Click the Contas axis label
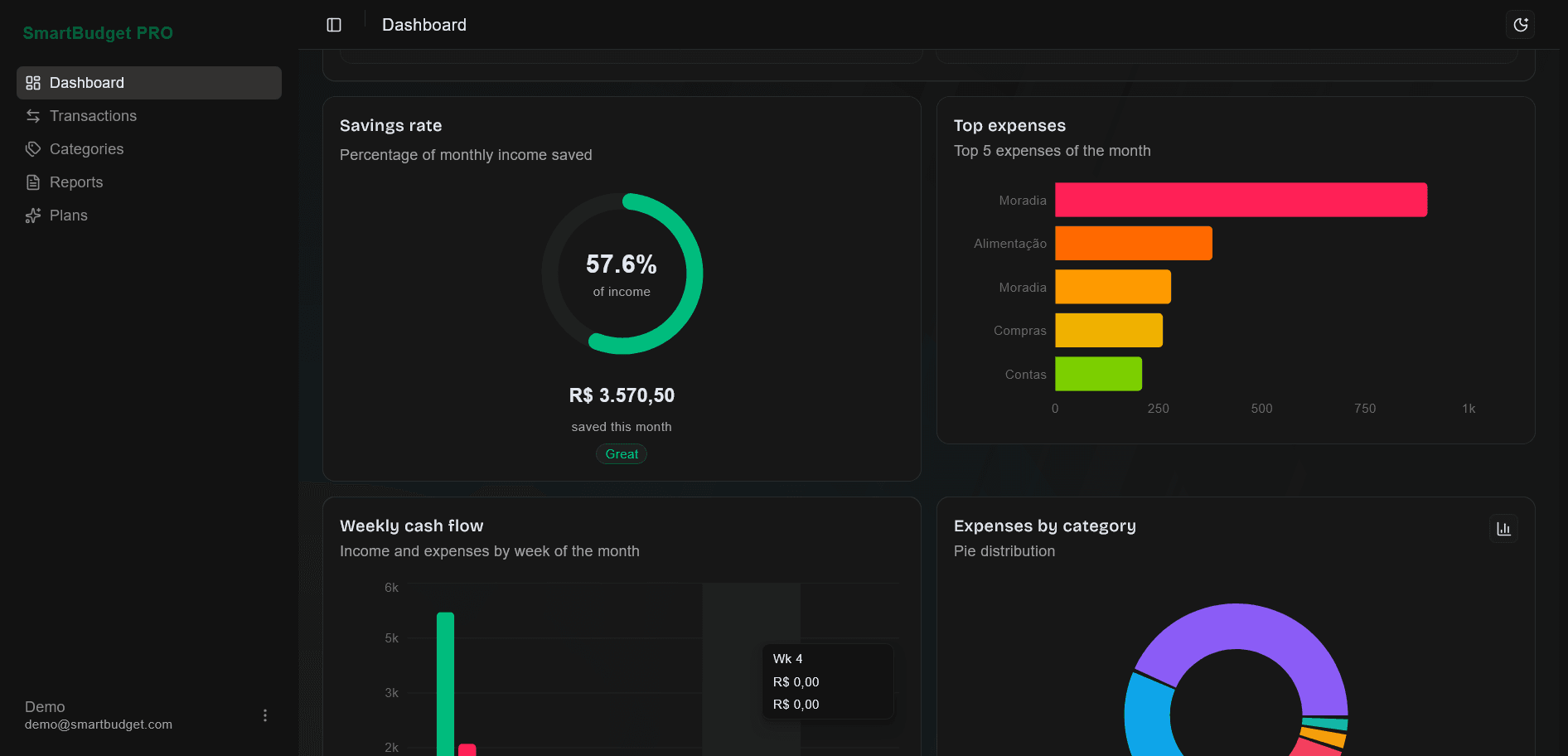Image resolution: width=1568 pixels, height=756 pixels. pyautogui.click(x=1025, y=375)
